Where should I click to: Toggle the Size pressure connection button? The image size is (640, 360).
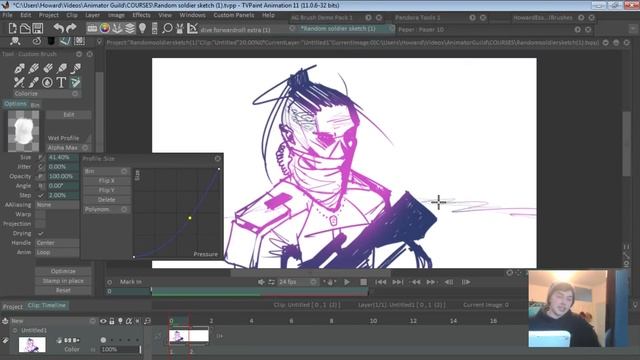tap(40, 157)
